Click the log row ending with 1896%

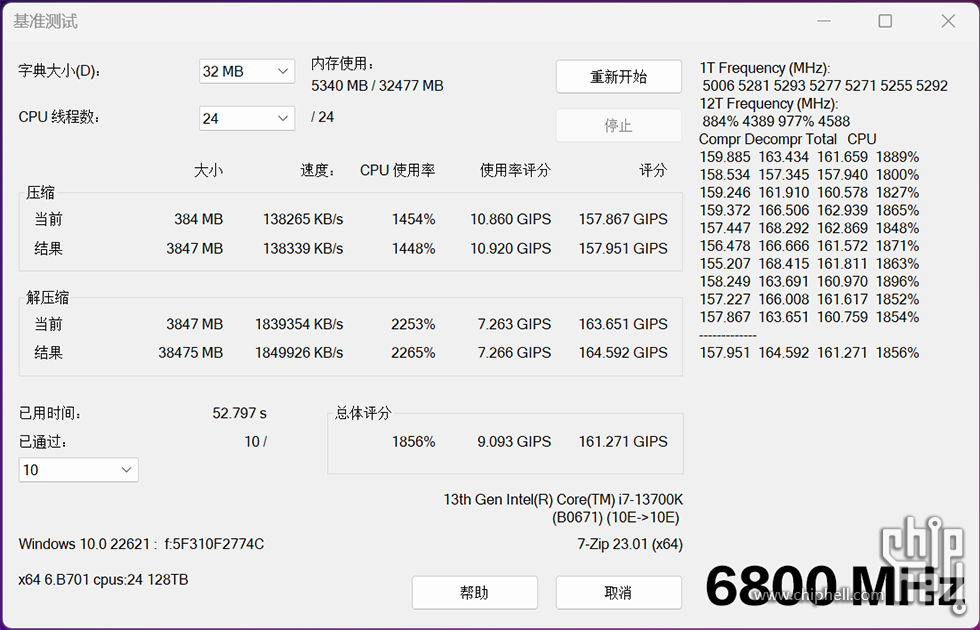tap(809, 282)
